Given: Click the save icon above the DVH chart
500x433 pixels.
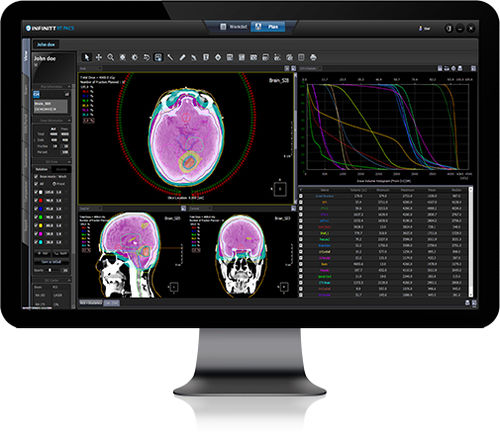Looking at the screenshot, I should pyautogui.click(x=440, y=68).
